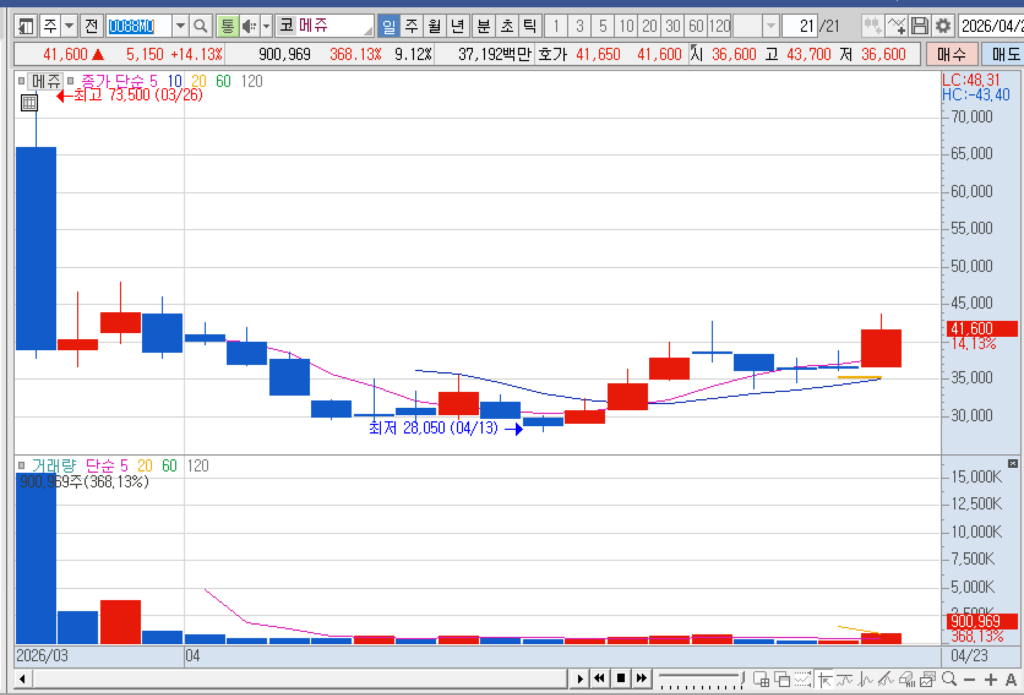
Task: Click the vertical line chart tool icon
Action: 865,679
